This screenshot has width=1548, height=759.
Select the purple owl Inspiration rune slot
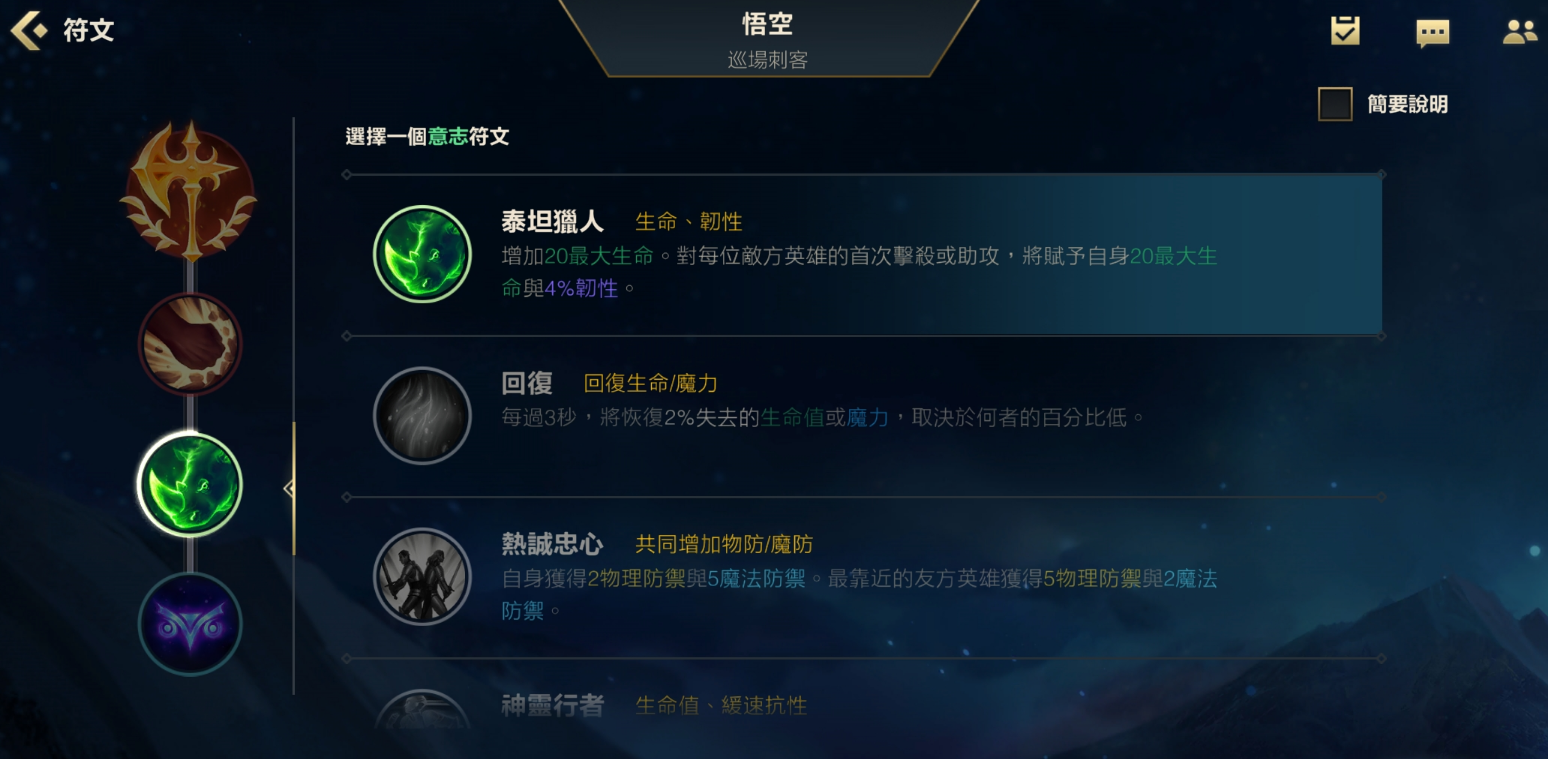tap(190, 624)
